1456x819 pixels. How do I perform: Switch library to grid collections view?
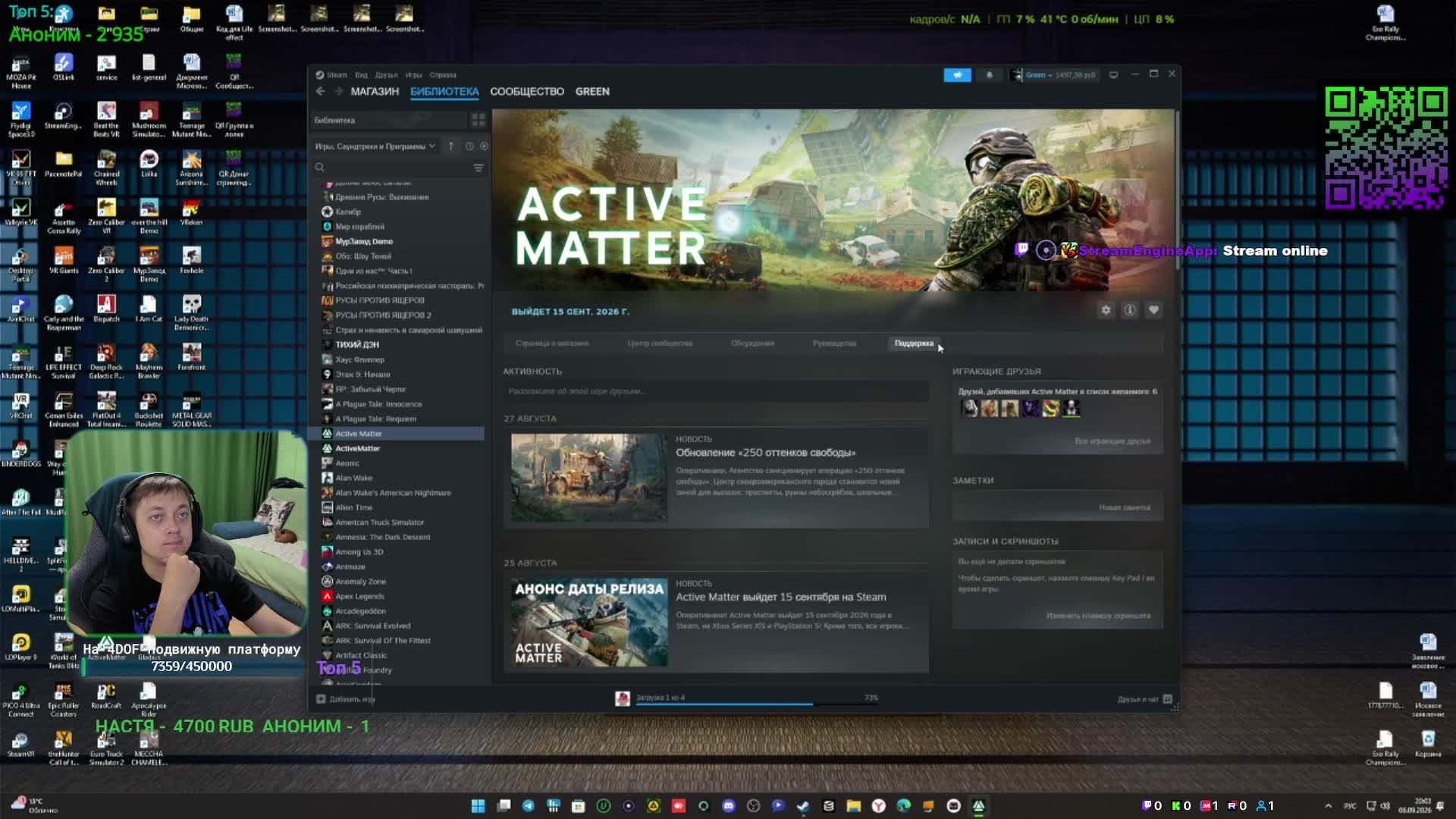pyautogui.click(x=478, y=120)
